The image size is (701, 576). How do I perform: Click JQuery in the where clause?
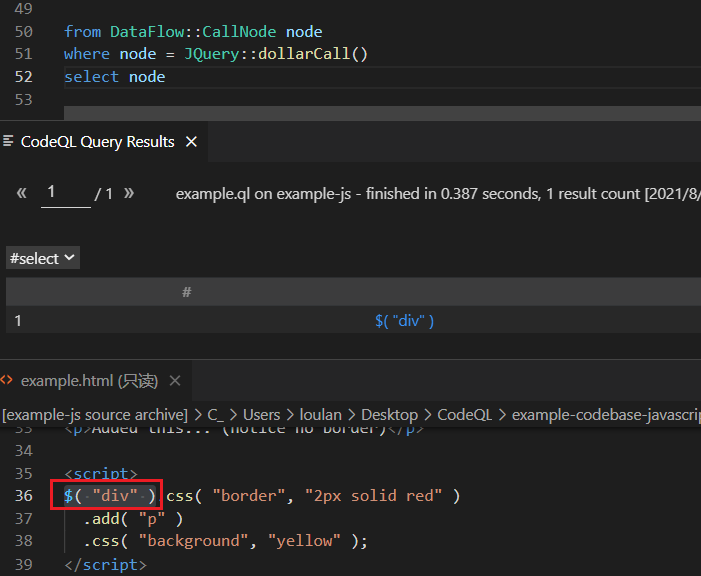[212, 54]
